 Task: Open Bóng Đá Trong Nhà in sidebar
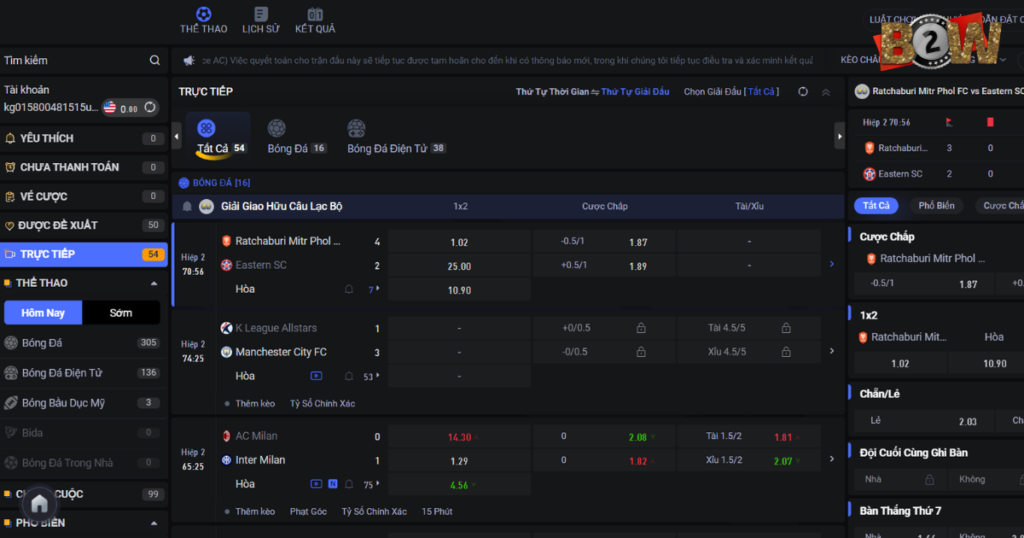[84, 463]
